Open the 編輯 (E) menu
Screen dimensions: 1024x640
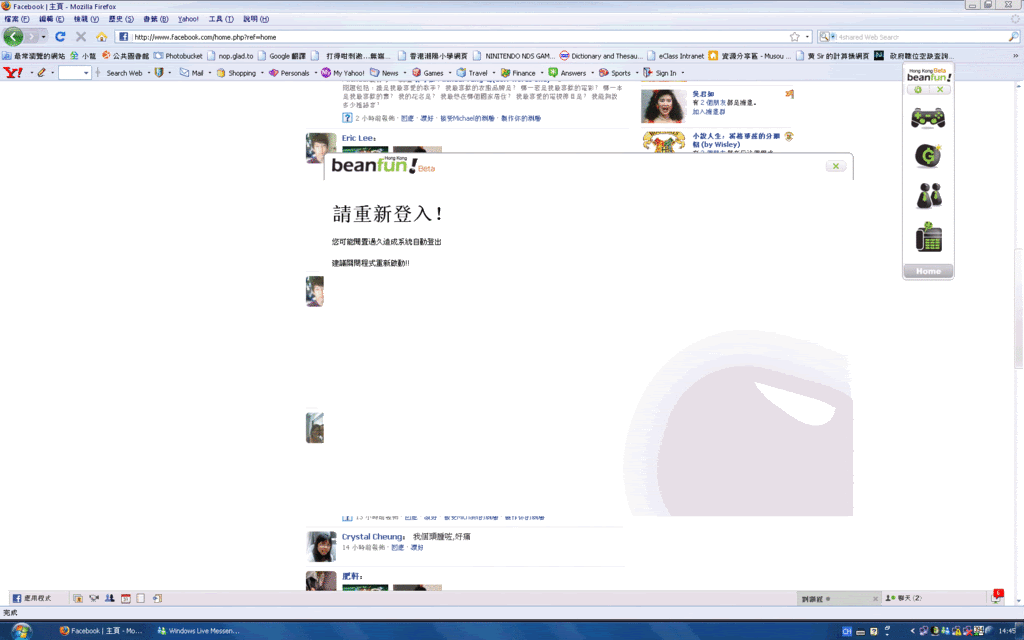tap(51, 19)
